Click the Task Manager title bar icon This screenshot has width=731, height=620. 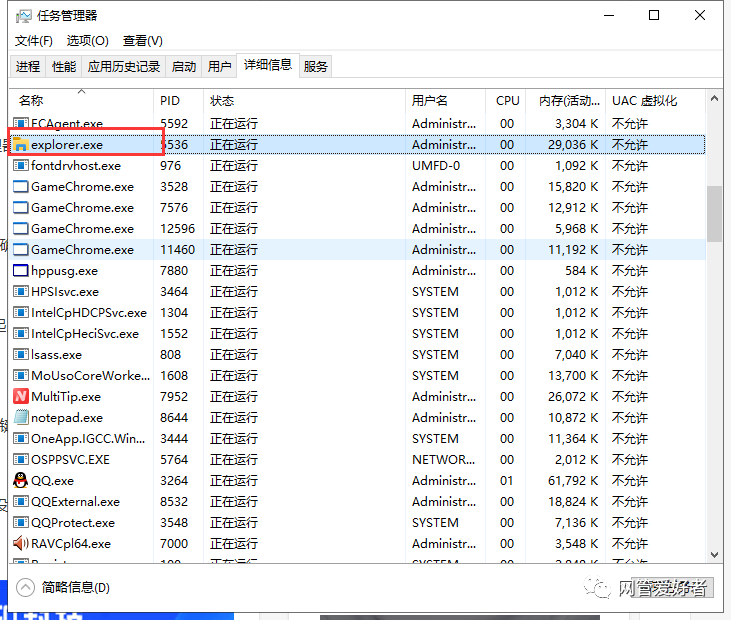(23, 16)
